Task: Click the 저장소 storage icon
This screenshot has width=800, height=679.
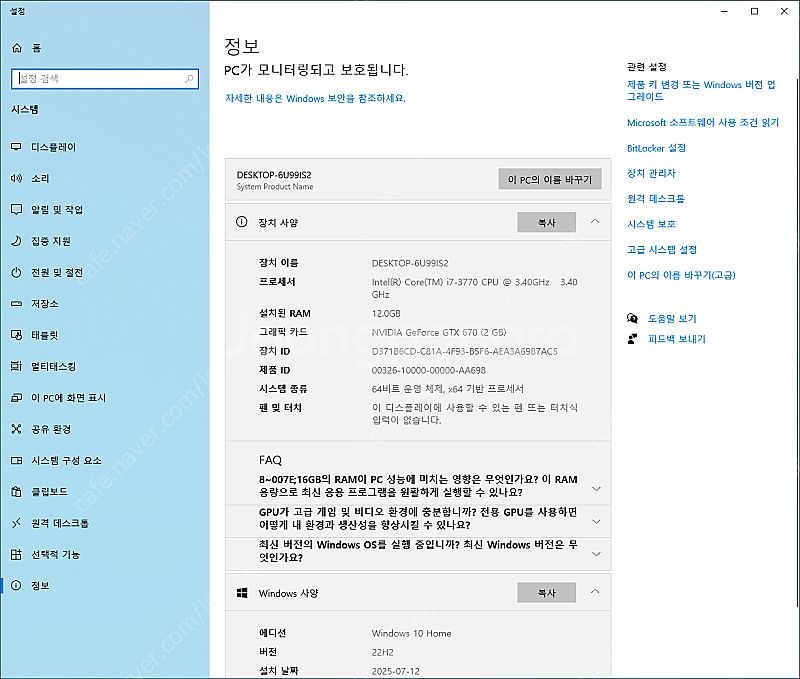Action: [16, 304]
